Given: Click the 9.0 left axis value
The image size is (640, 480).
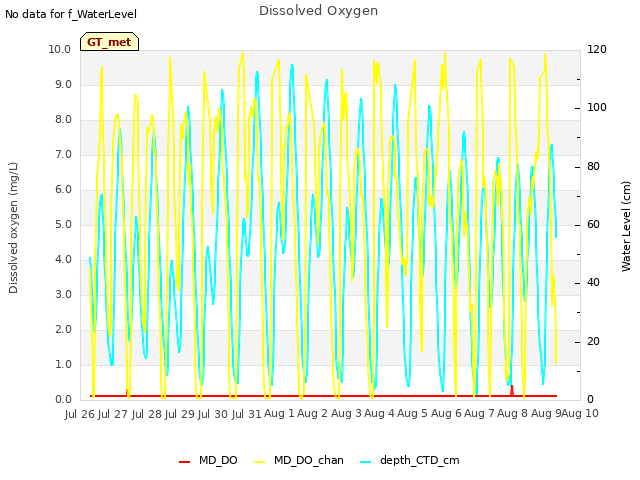Looking at the screenshot, I should [x=63, y=84].
